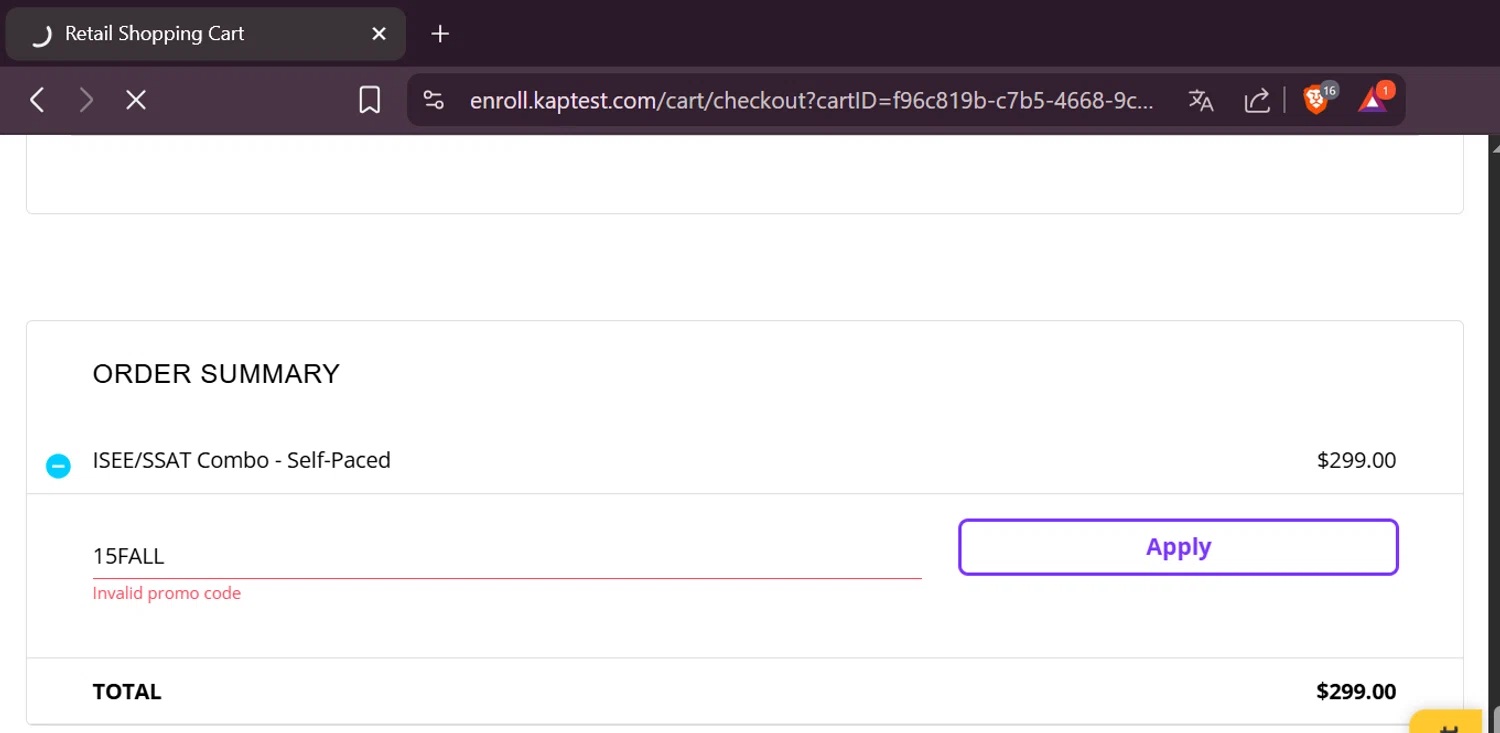Switch to the Retail Shopping Cart tab
The image size is (1500, 733).
205,34
